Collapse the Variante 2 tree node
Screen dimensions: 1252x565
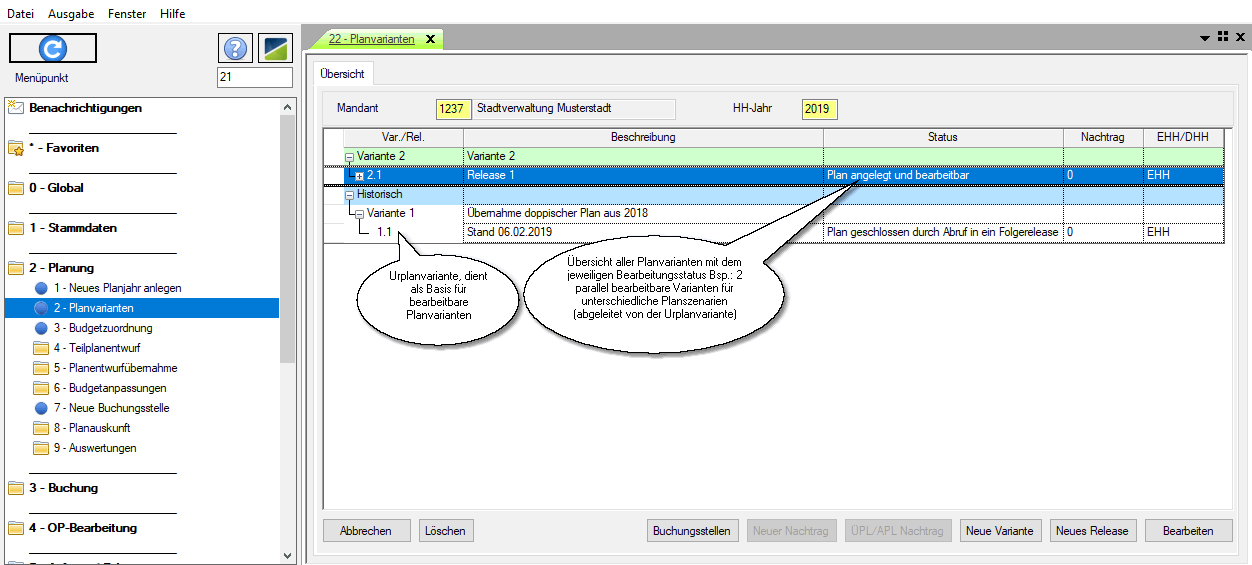(x=349, y=157)
